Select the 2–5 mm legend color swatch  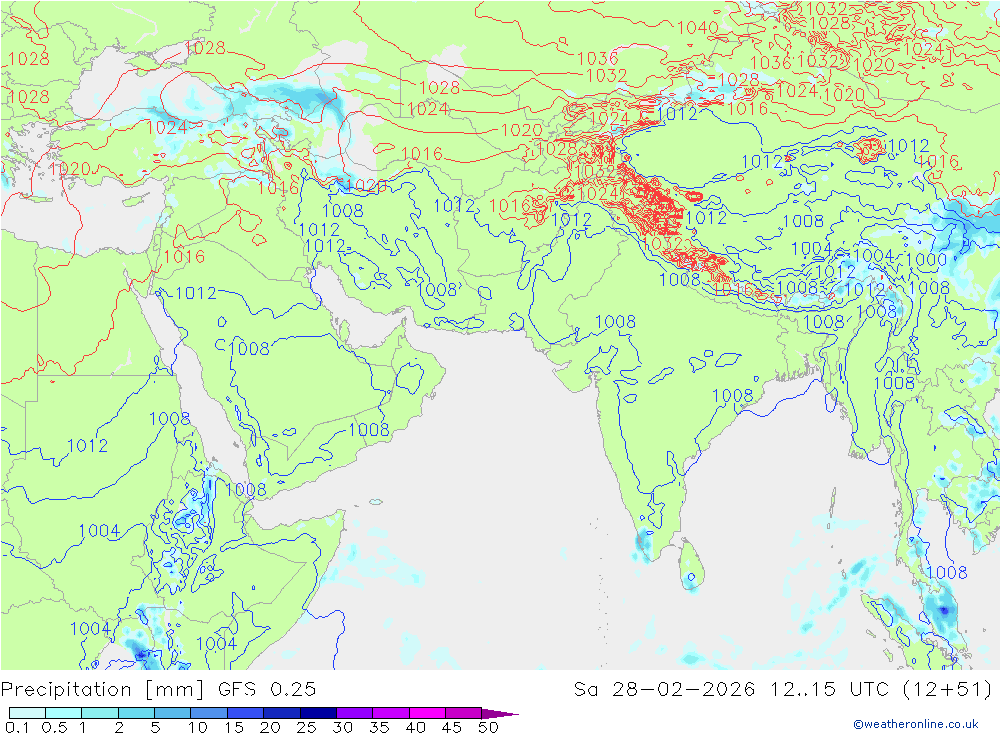click(x=136, y=713)
